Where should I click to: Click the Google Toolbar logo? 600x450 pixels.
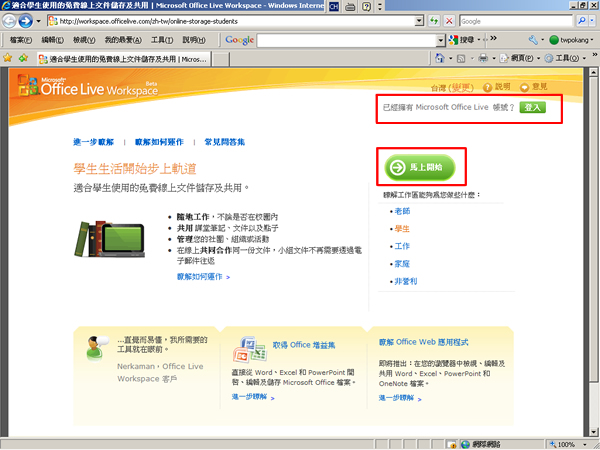click(x=240, y=40)
